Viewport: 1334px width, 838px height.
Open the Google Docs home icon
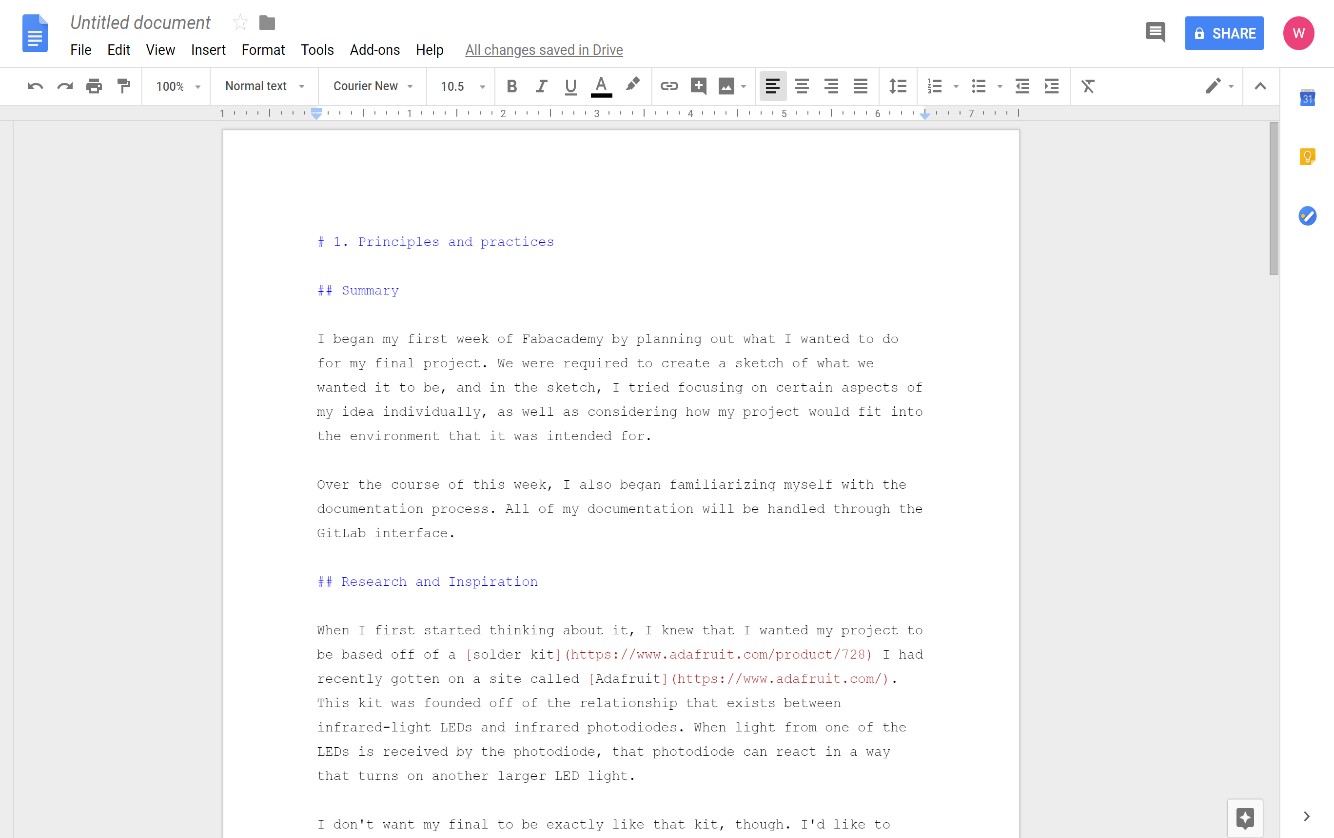click(x=35, y=33)
